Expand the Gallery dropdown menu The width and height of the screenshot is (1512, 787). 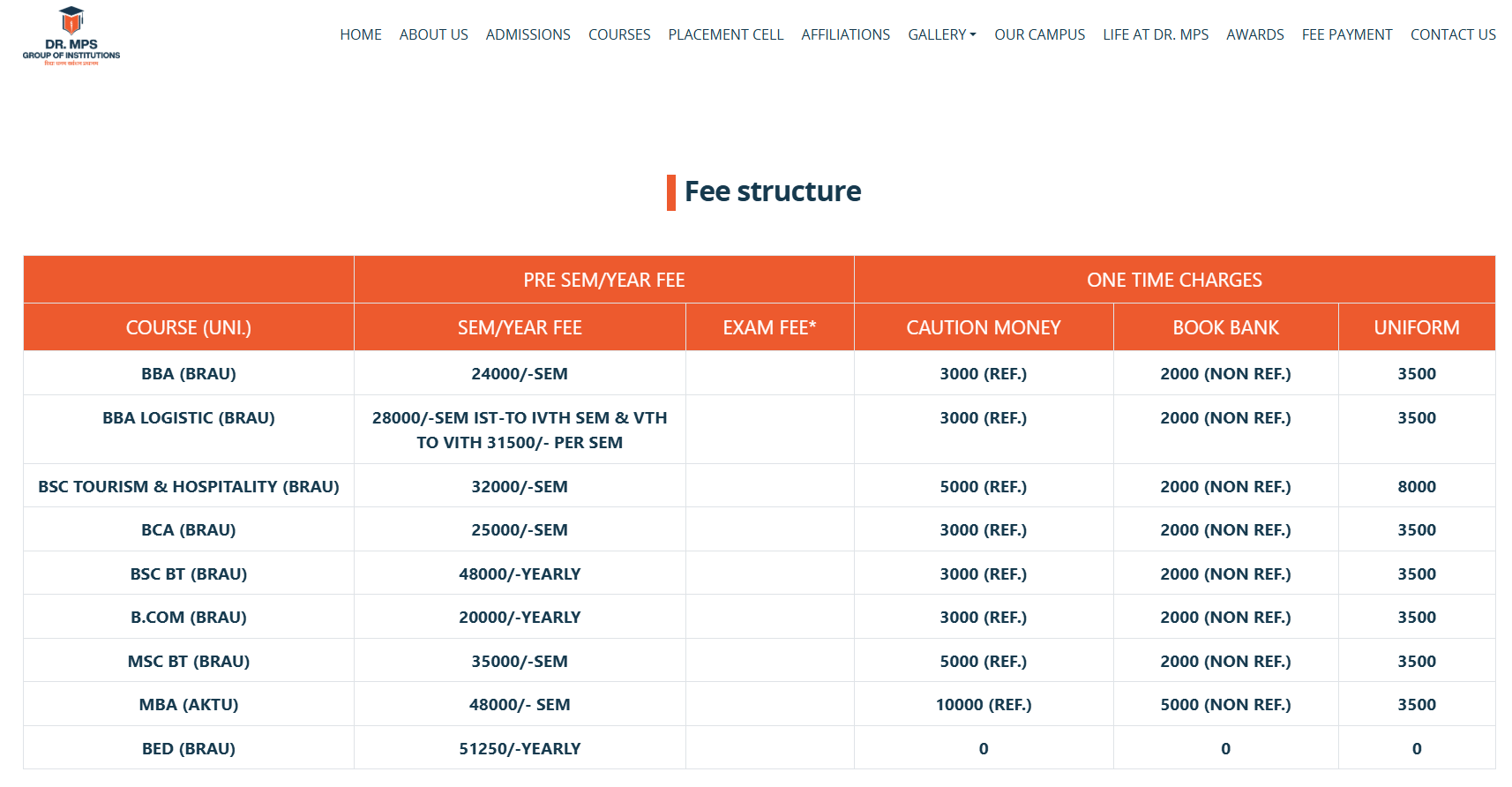tap(941, 34)
